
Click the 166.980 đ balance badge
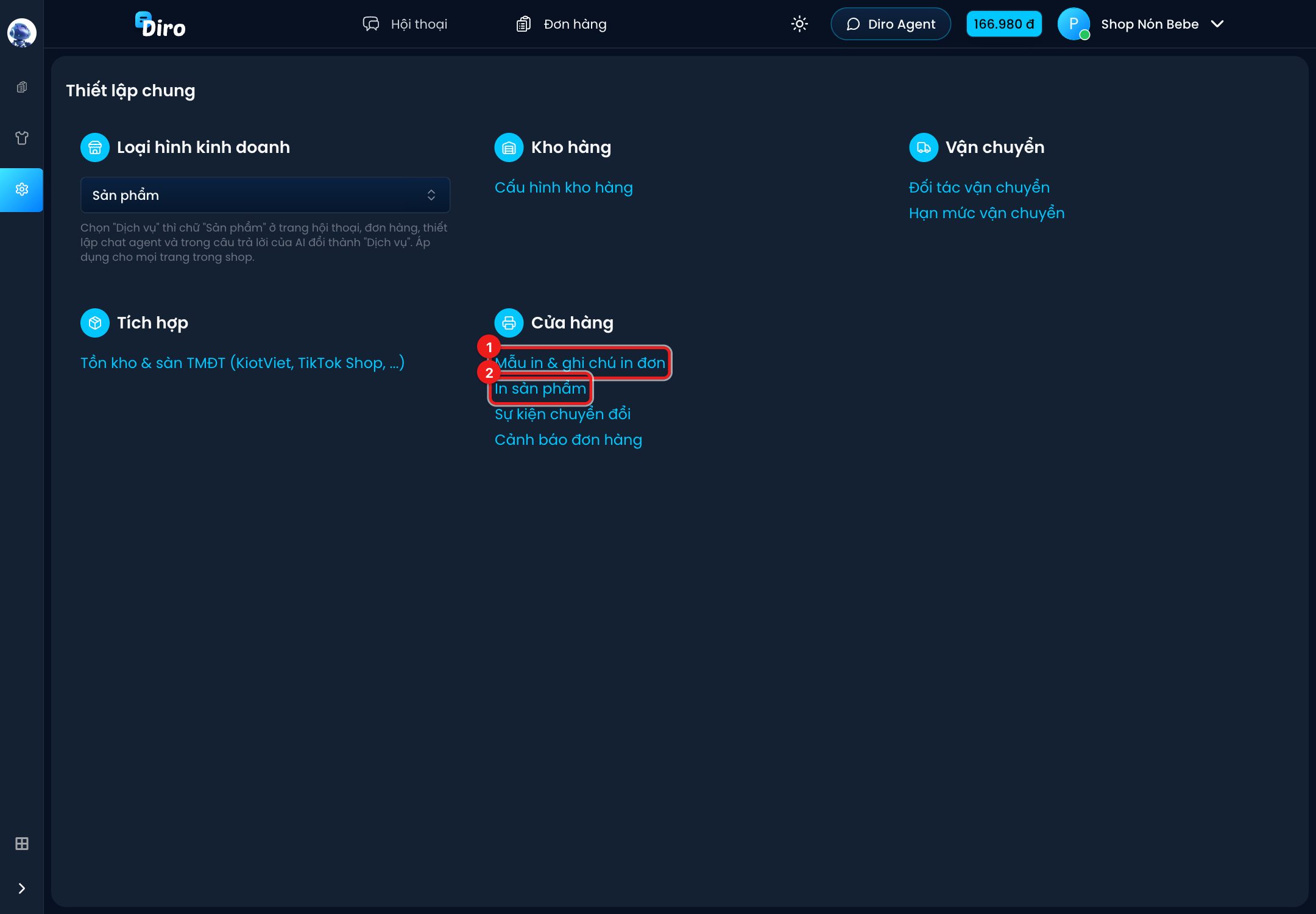[1004, 24]
